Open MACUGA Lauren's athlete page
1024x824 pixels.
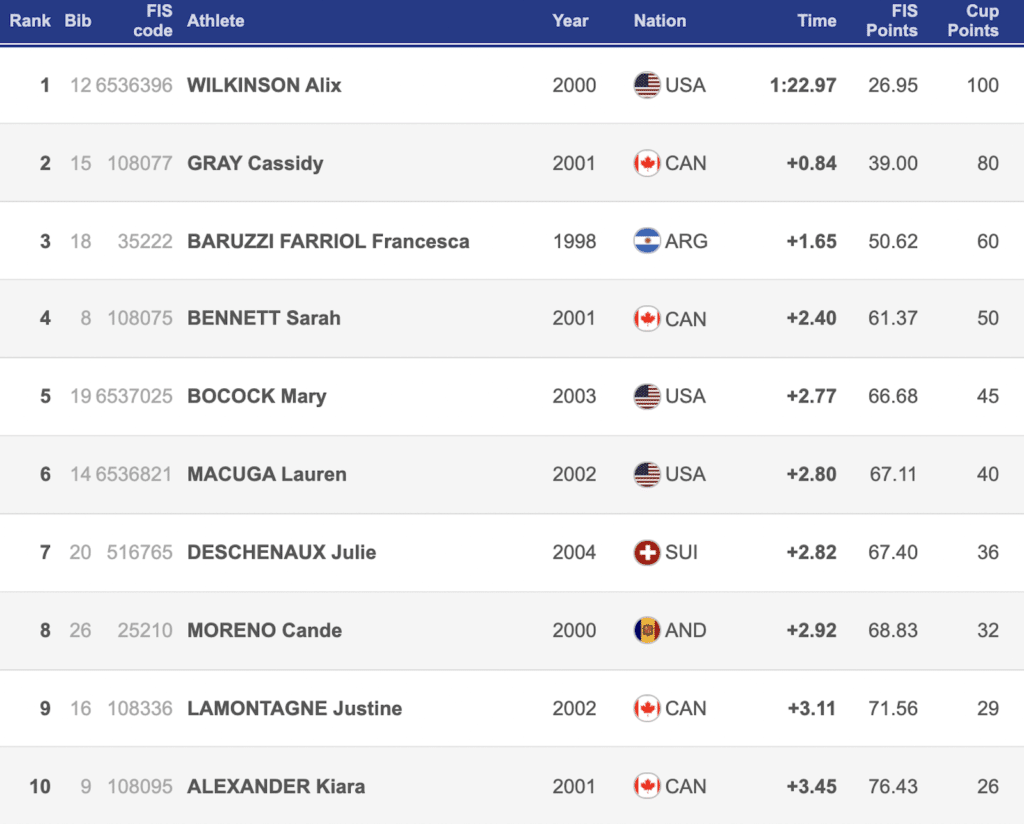pos(267,474)
